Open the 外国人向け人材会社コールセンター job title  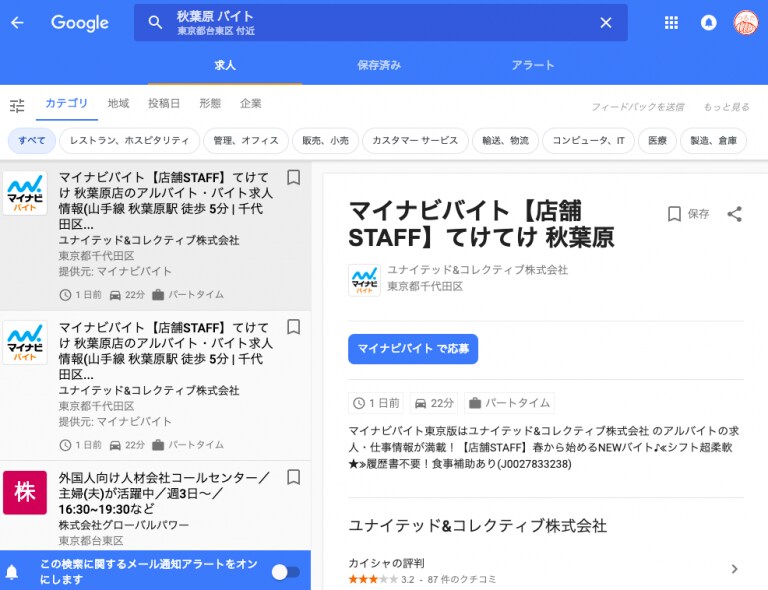click(x=164, y=493)
